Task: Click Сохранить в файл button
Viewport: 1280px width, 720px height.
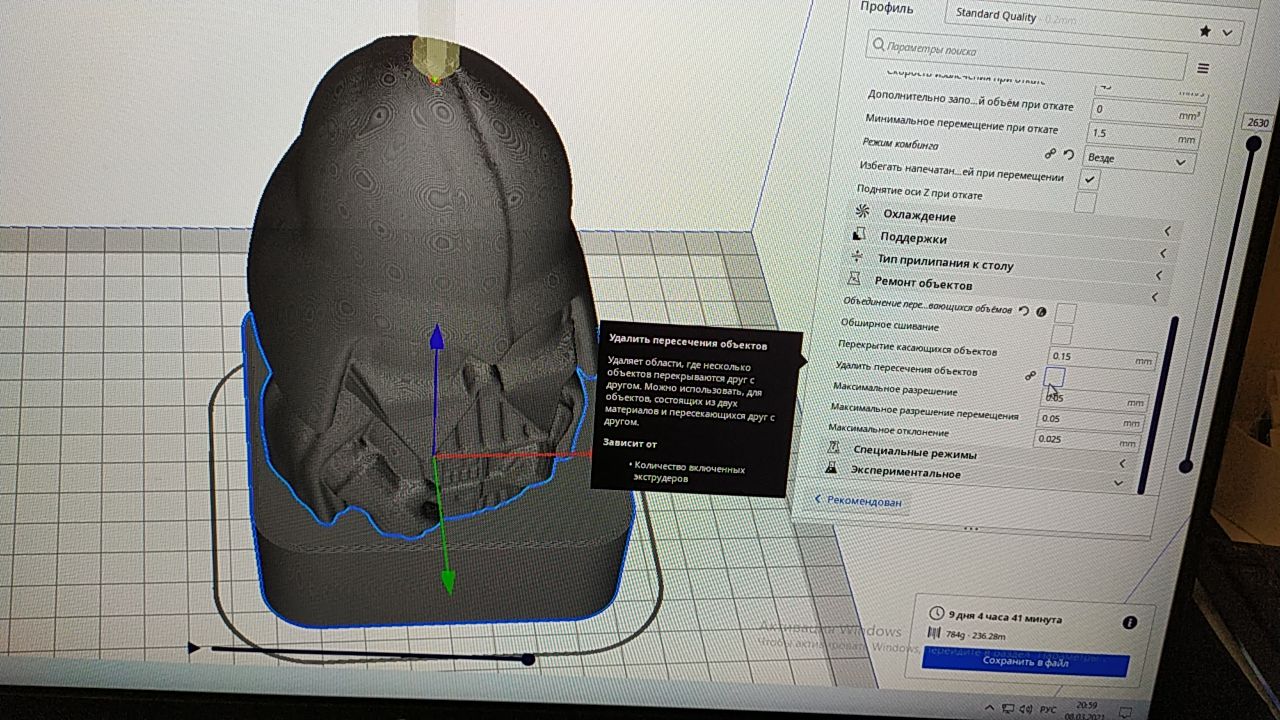Action: 1026,663
